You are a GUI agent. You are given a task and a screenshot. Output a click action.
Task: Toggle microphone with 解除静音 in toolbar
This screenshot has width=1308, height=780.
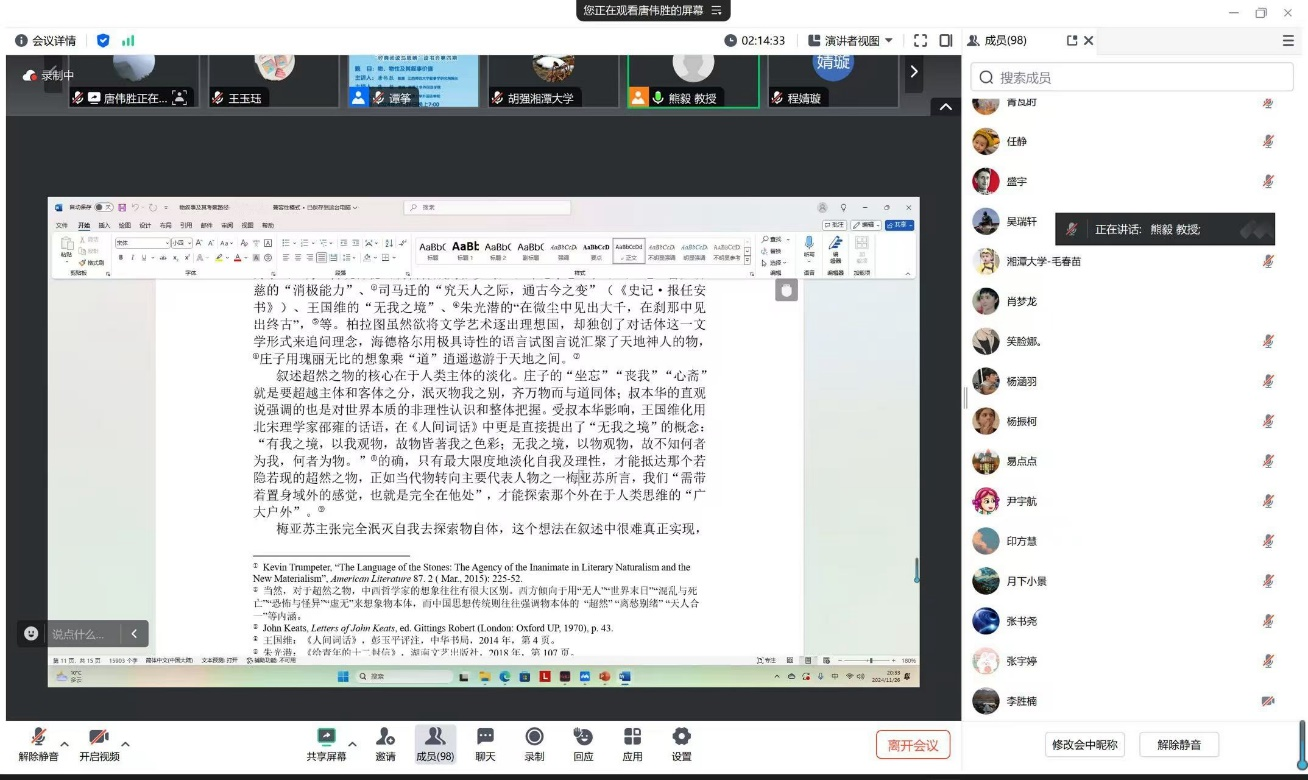pos(38,744)
